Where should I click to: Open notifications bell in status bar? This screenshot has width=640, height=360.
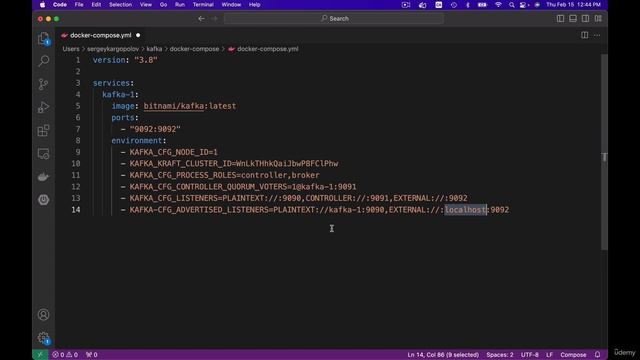tap(597, 355)
